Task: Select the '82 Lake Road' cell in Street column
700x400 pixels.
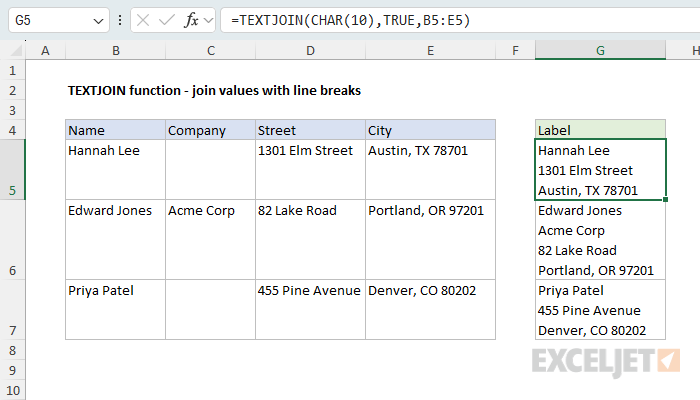Action: (x=310, y=240)
